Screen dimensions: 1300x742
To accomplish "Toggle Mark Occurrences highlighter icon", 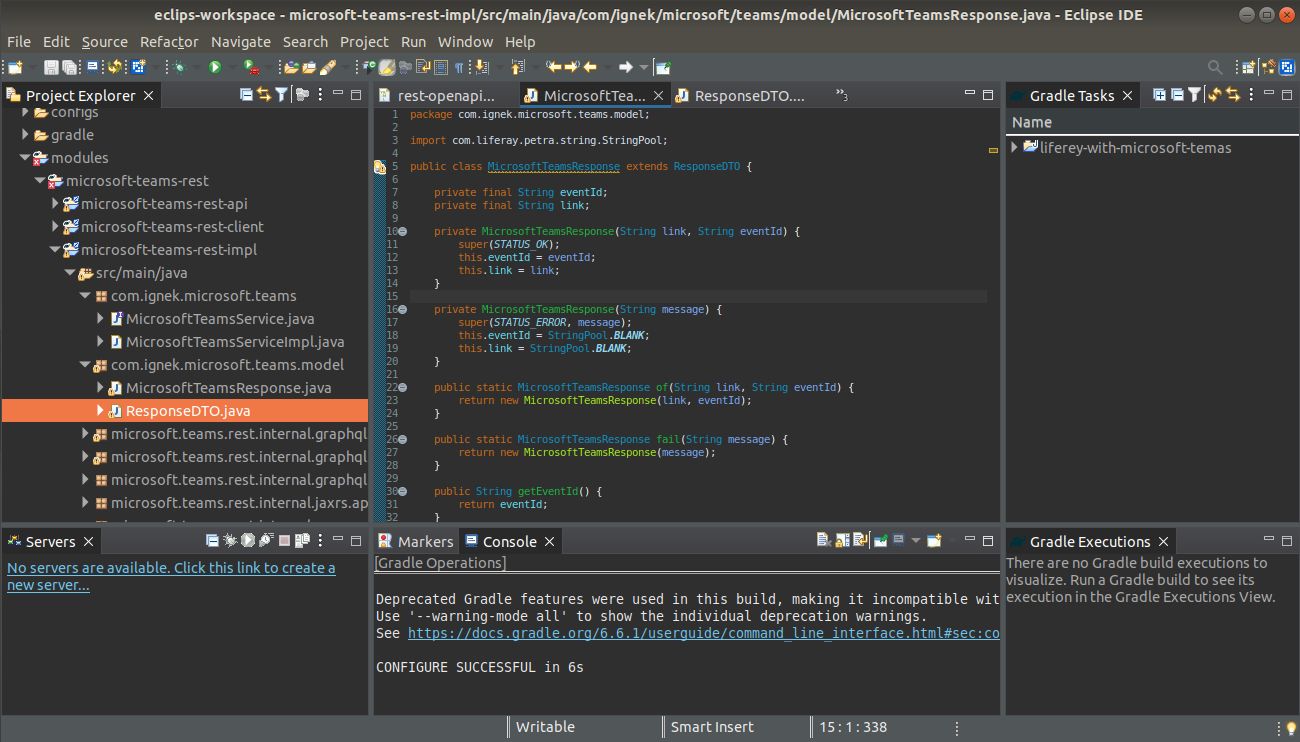I will click(x=387, y=67).
